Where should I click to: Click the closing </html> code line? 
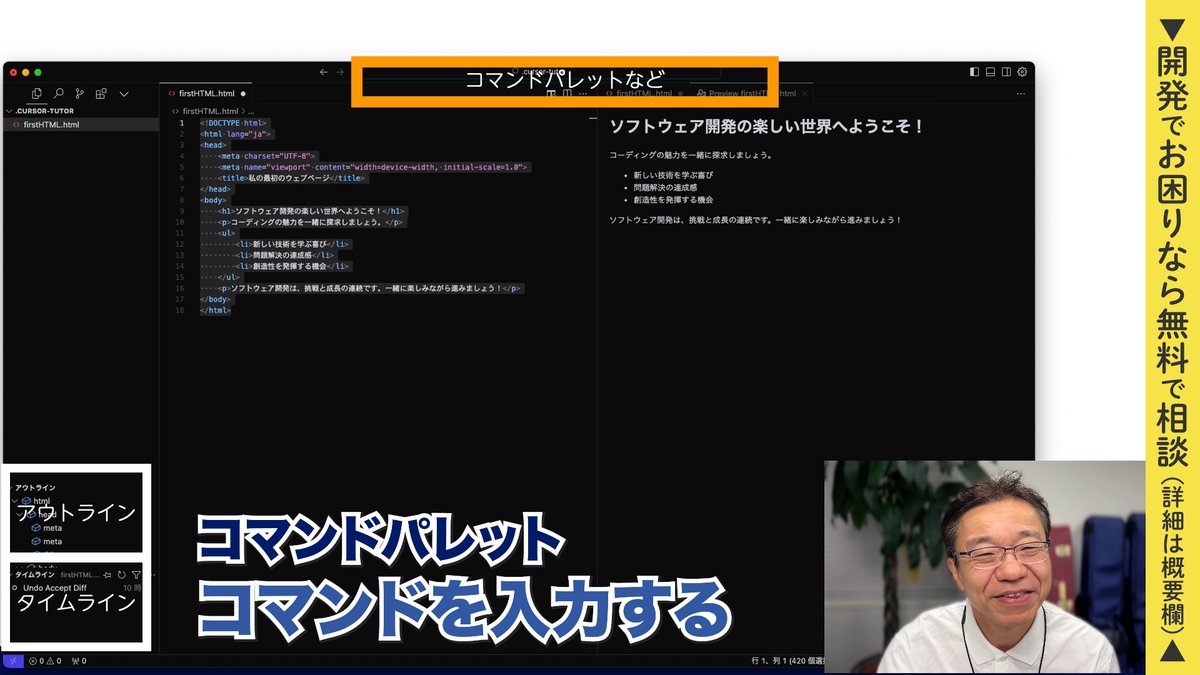click(215, 310)
